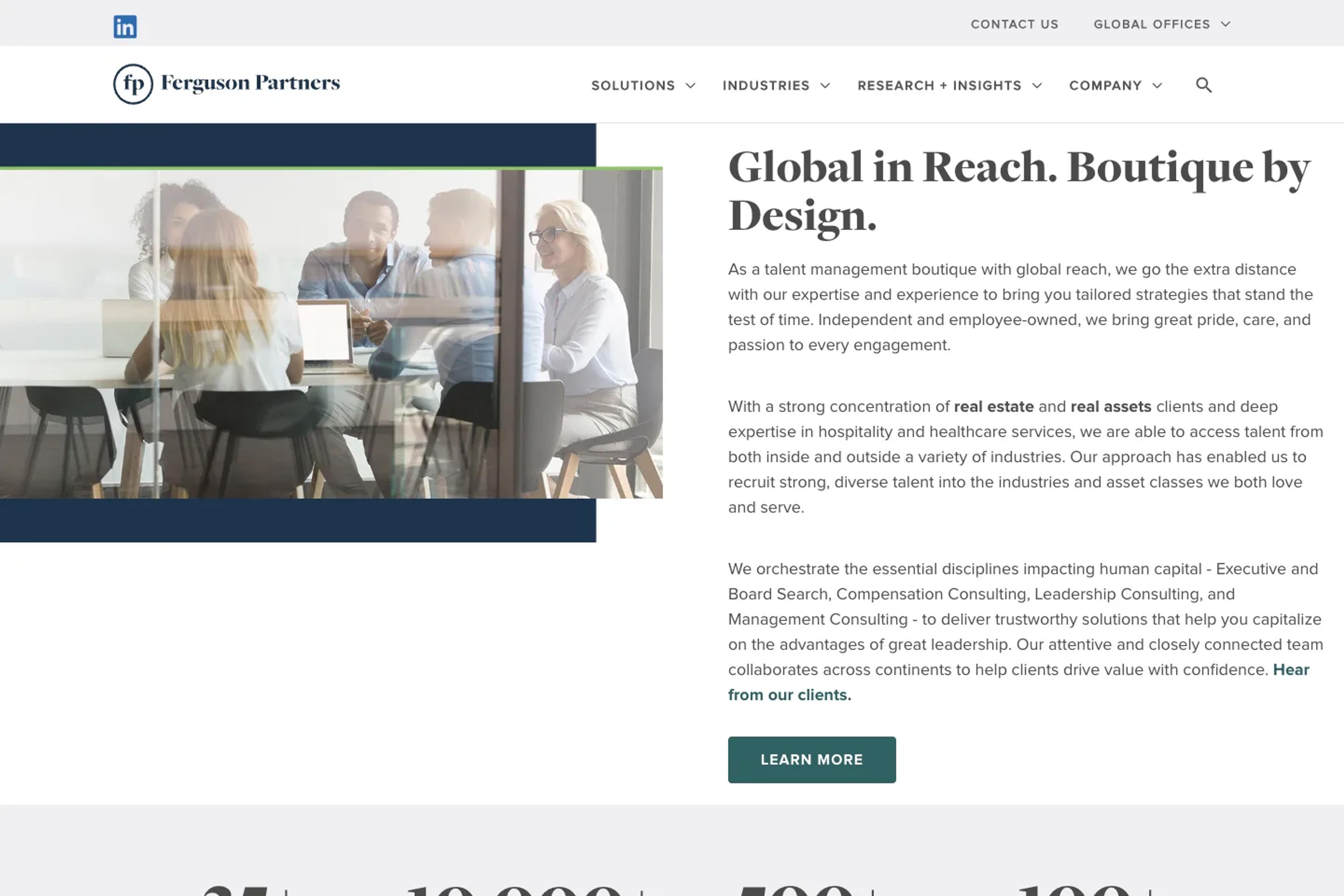The height and width of the screenshot is (896, 1344).
Task: Click paragraph starting 'As a talent management'
Action: click(1021, 307)
